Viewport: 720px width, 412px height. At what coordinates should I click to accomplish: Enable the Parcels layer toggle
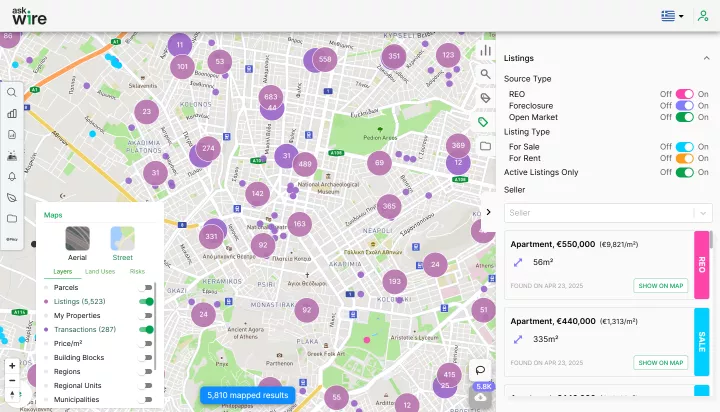pyautogui.click(x=147, y=287)
